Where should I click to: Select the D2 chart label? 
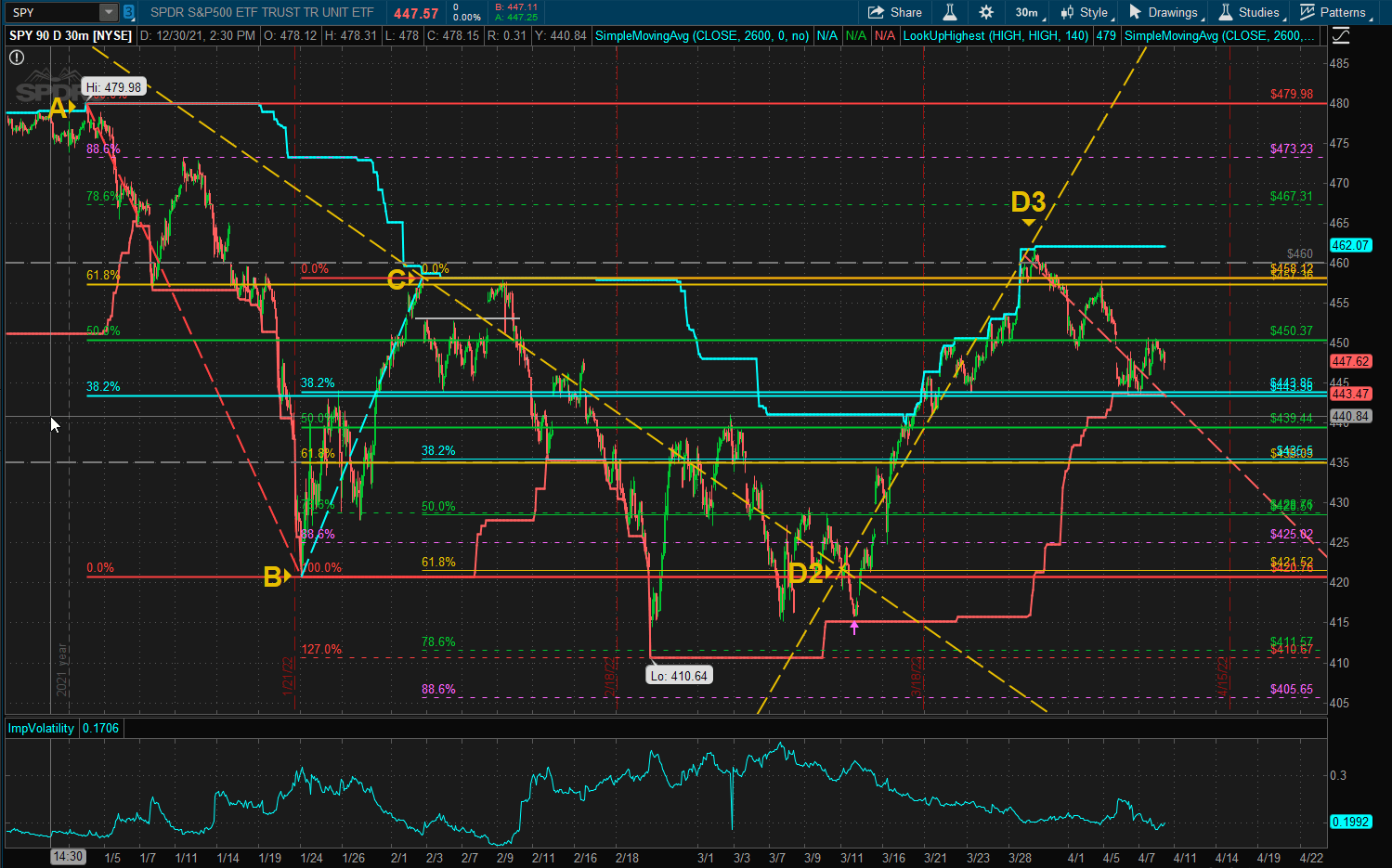[x=805, y=573]
